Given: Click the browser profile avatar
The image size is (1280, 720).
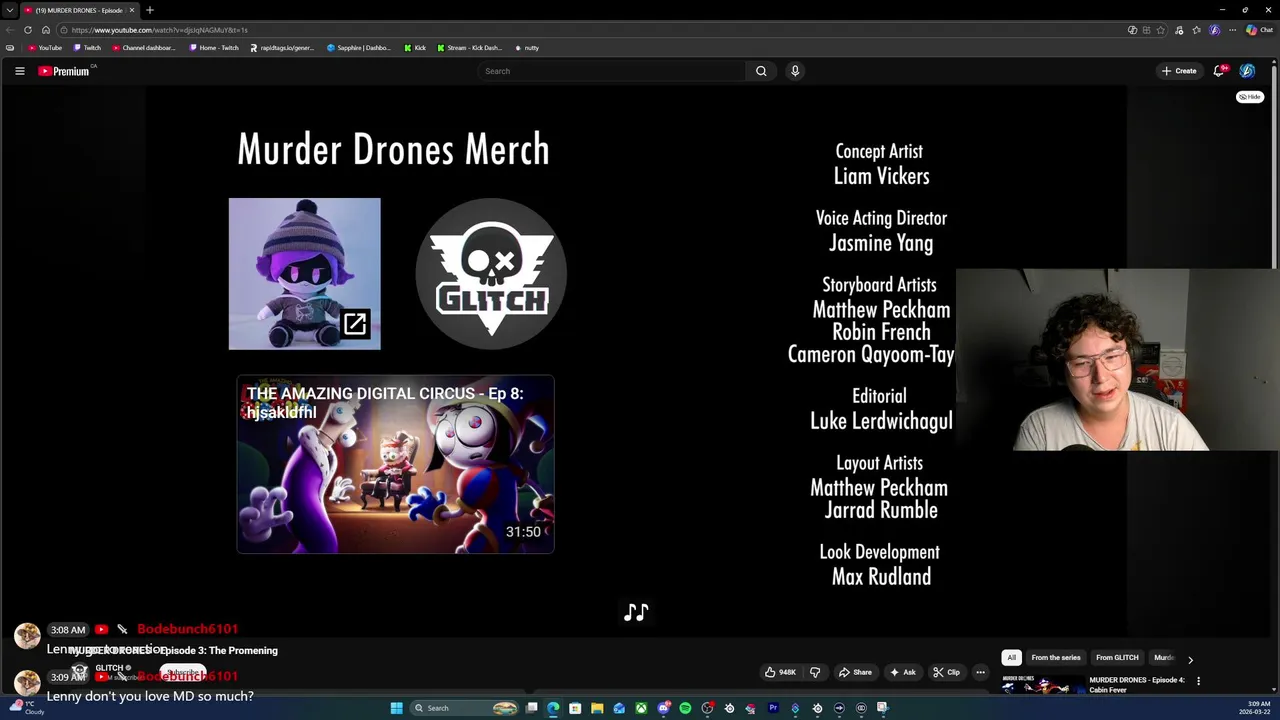Looking at the screenshot, I should pyautogui.click(x=1215, y=30).
